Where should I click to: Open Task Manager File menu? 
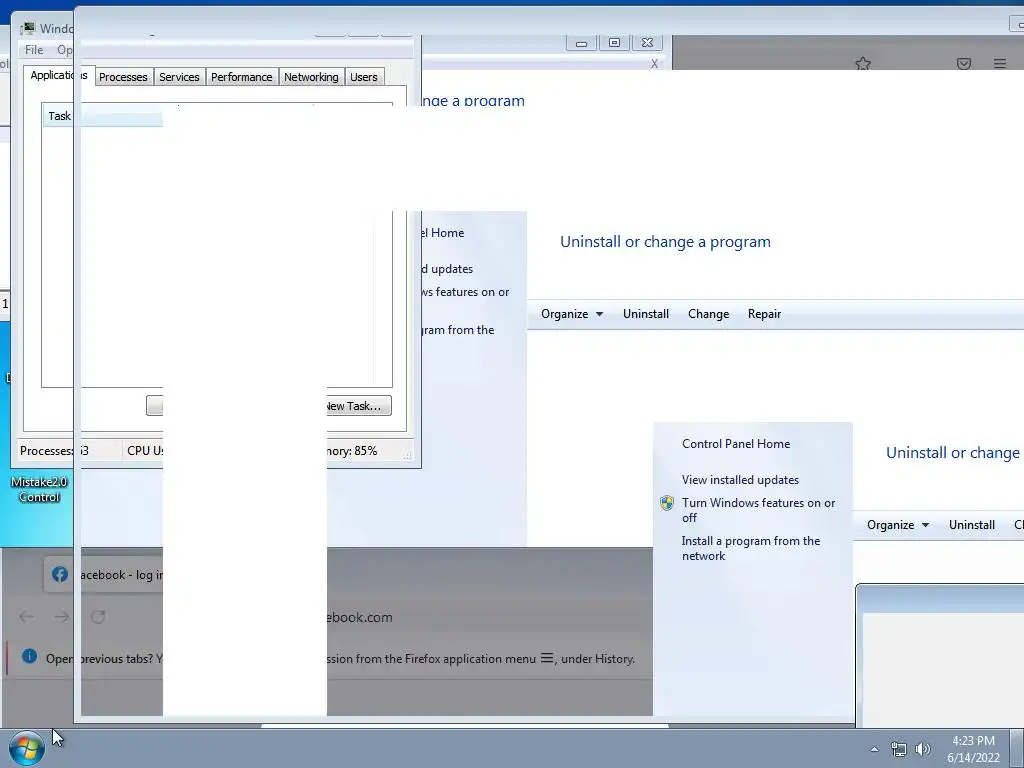pos(34,50)
